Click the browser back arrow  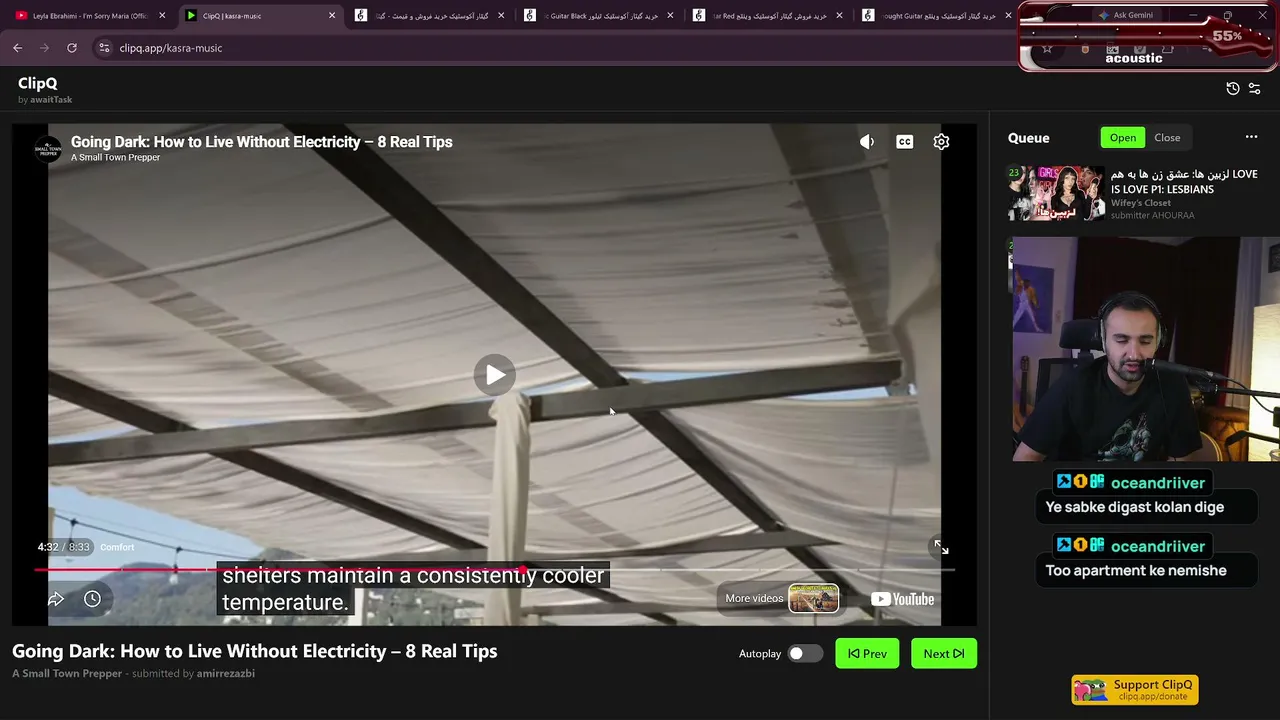[x=17, y=48]
